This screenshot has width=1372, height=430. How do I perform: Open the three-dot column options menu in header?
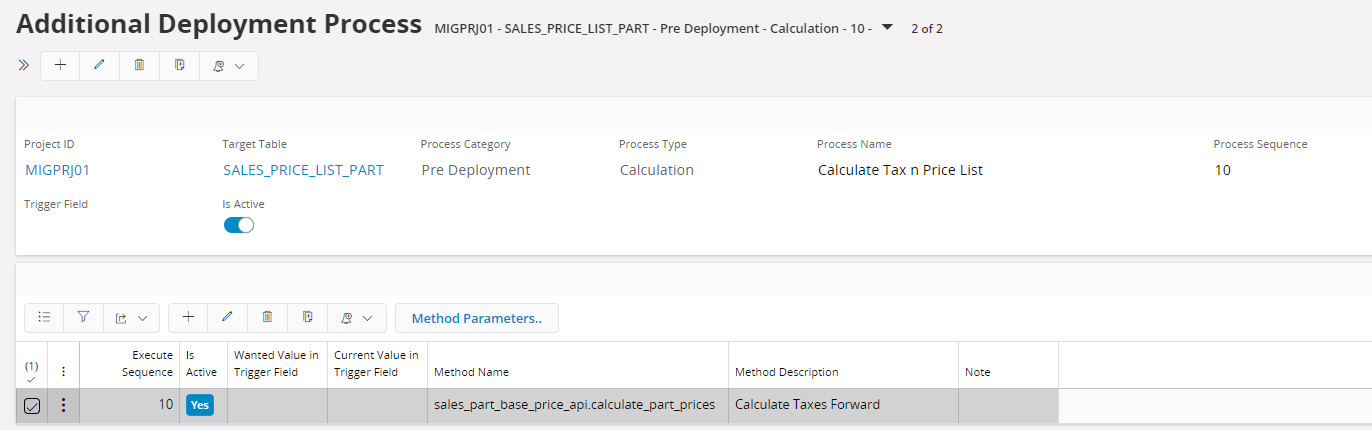pos(64,371)
